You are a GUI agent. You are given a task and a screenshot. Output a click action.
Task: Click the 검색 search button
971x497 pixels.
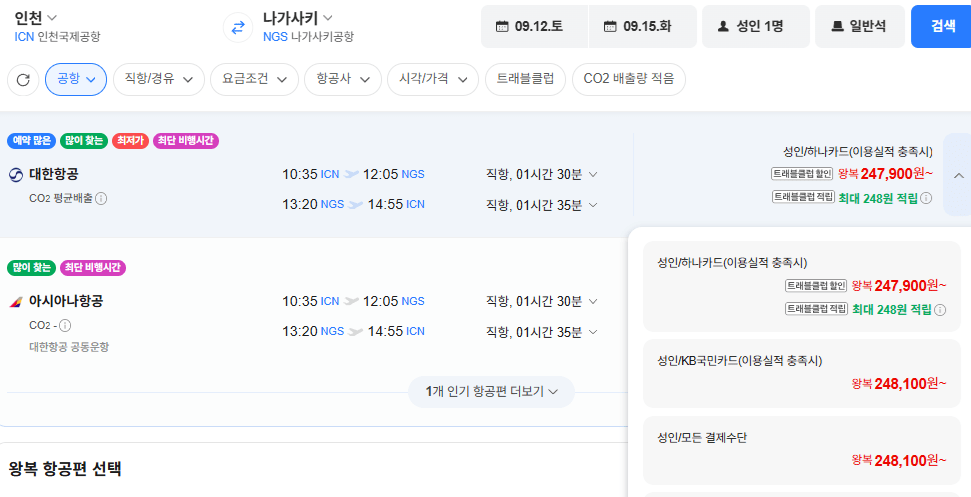(x=941, y=27)
